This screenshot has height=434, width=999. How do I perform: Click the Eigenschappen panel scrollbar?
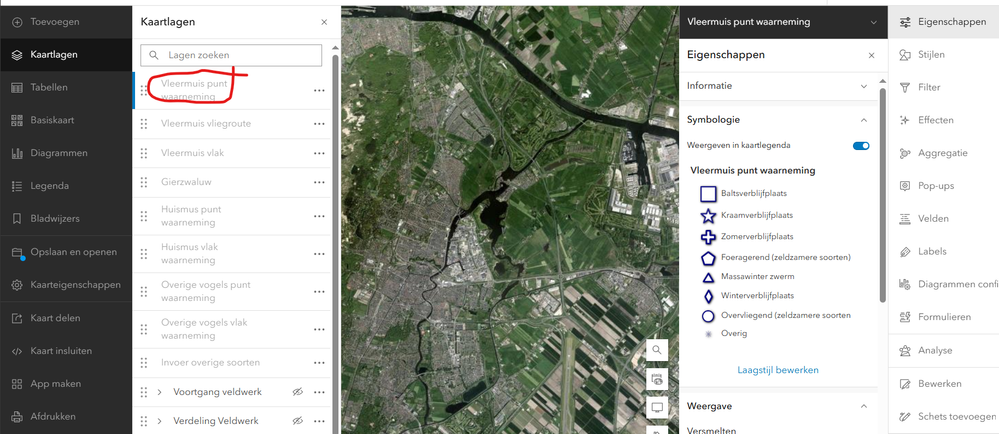coord(882,194)
